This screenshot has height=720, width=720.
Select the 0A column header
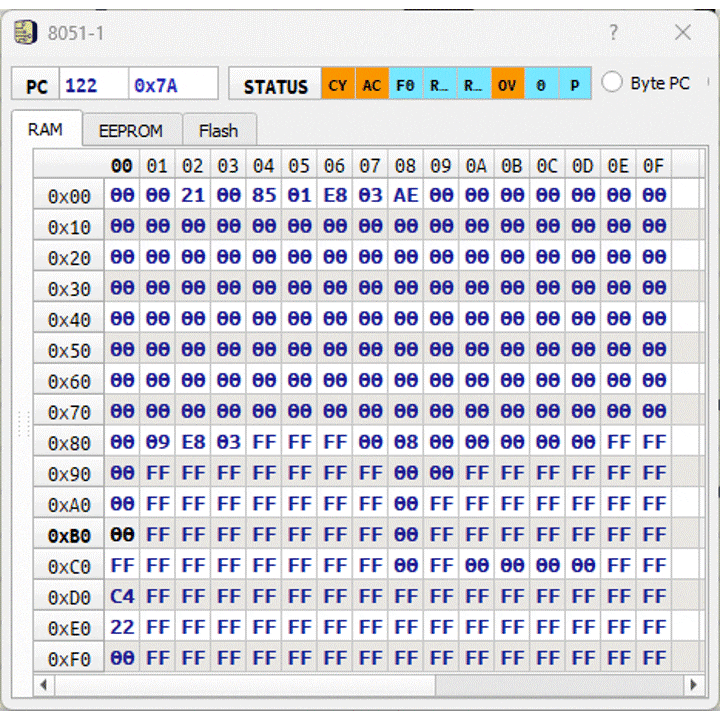click(x=476, y=165)
